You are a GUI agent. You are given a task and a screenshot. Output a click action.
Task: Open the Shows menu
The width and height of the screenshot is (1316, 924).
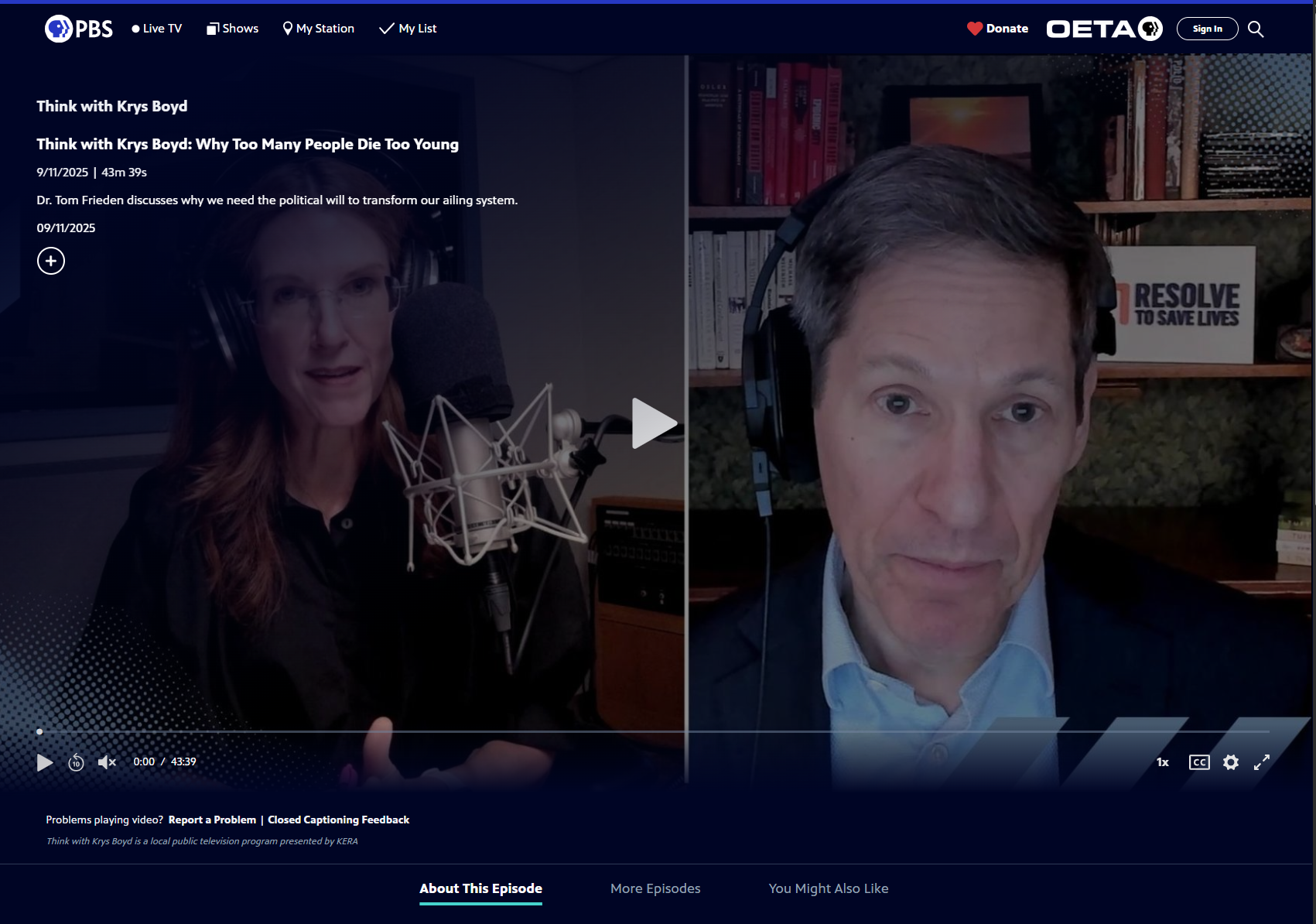[x=233, y=29]
